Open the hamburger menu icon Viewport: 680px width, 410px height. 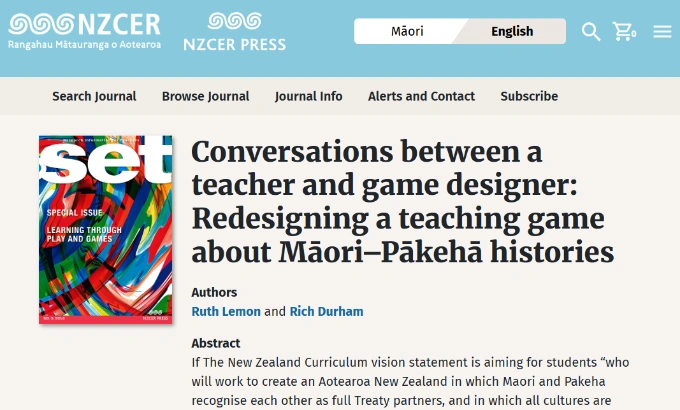[662, 32]
